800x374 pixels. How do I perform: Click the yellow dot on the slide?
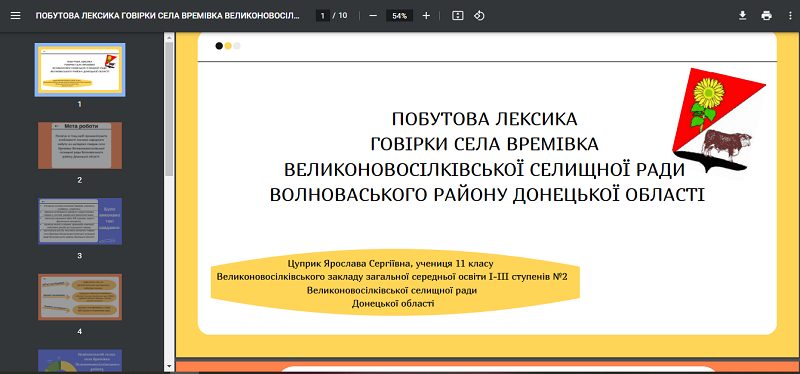click(x=228, y=46)
